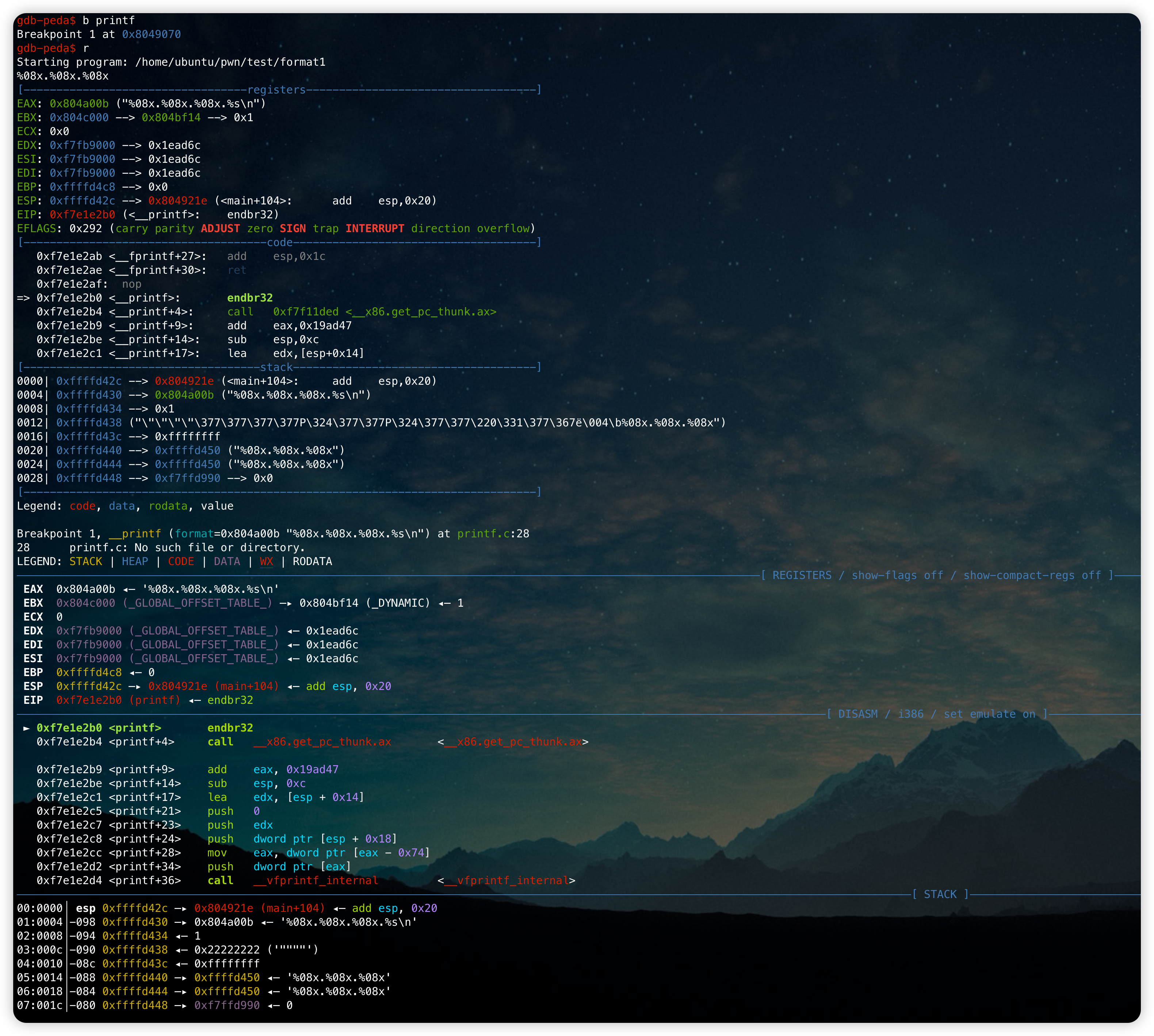Click the pwndbg current instruction marker ►
Screen dimensions: 1154x1036
[x=26, y=729]
